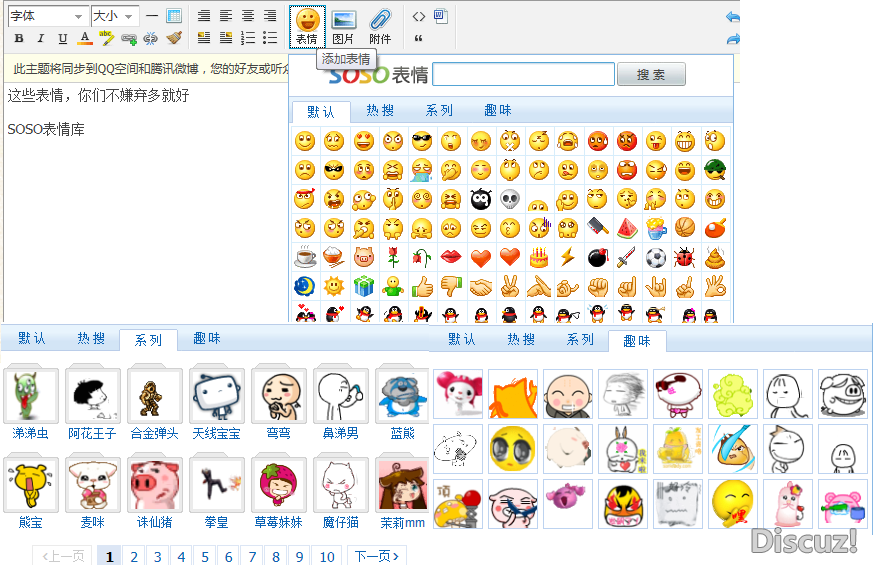The width and height of the screenshot is (874, 565).
Task: Pick the handshake emoticon
Action: pyautogui.click(x=480, y=286)
